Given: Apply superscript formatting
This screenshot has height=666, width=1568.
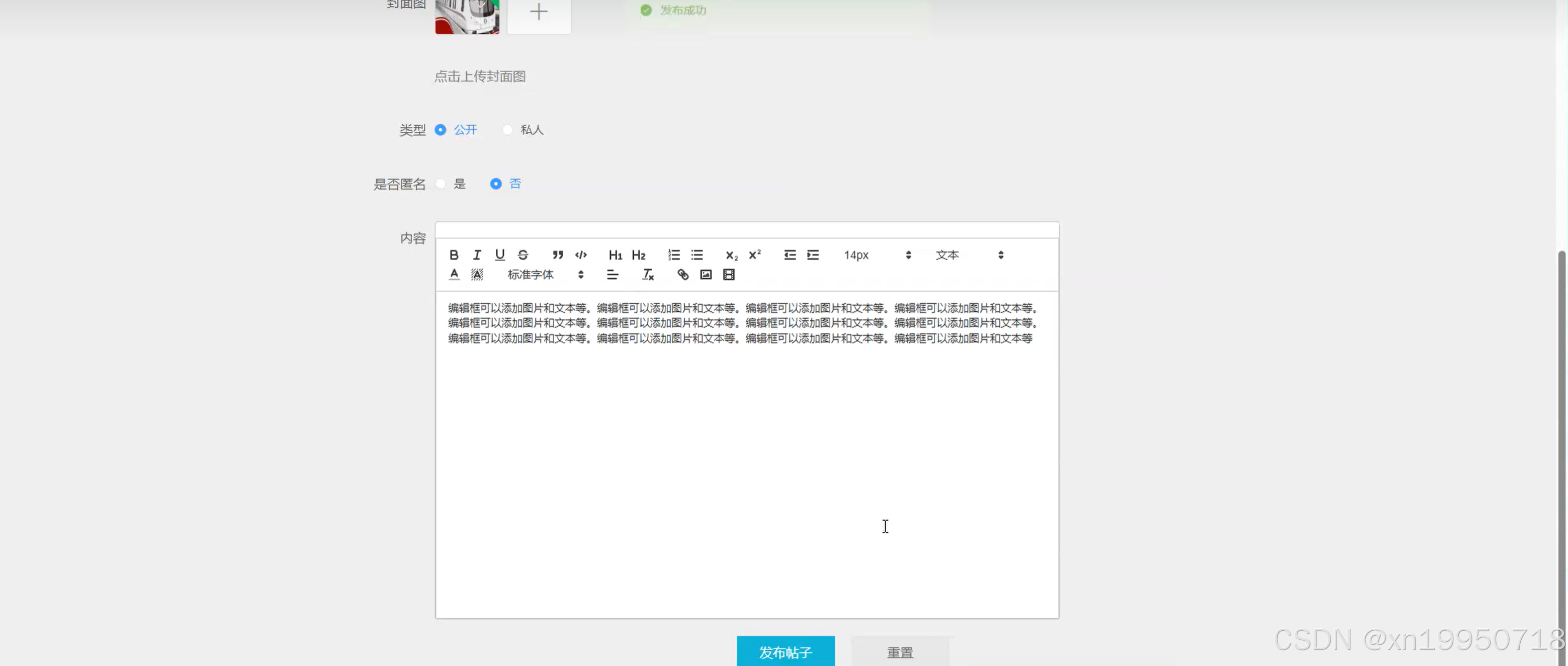Looking at the screenshot, I should [755, 255].
